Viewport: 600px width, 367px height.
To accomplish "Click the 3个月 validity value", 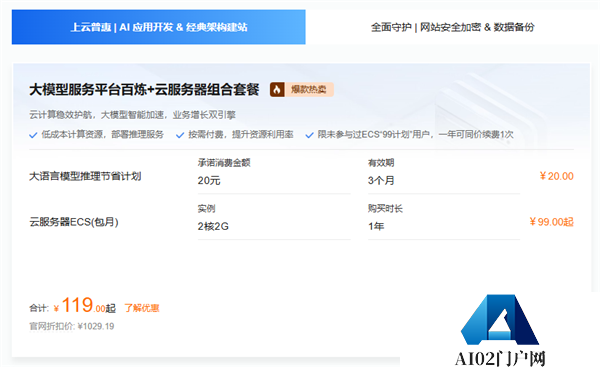I will (x=381, y=181).
